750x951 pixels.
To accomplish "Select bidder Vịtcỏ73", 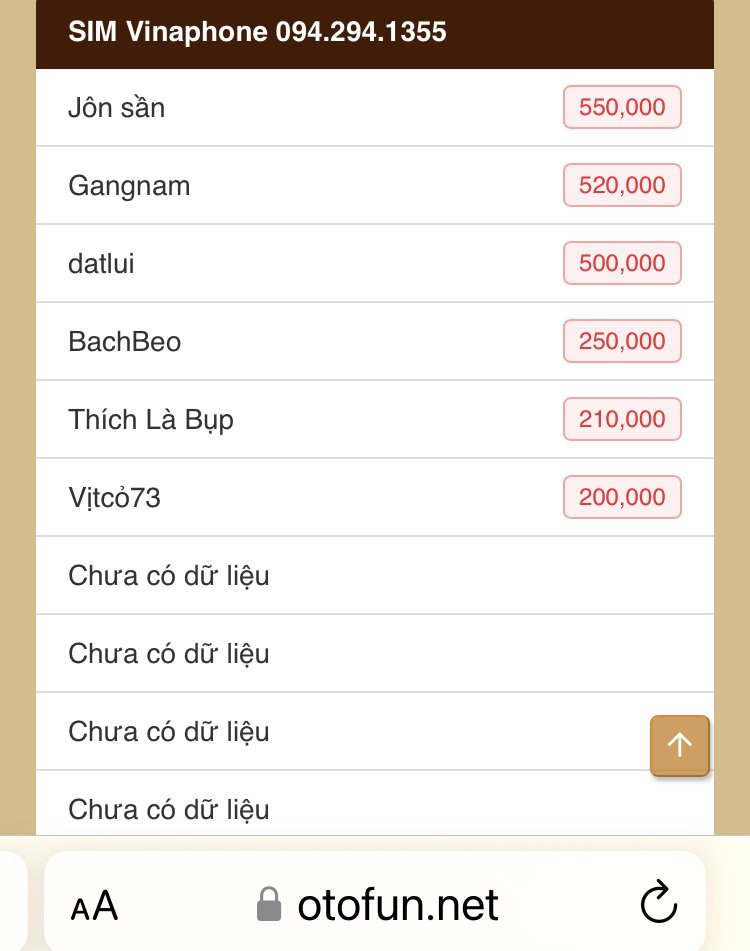I will point(114,497).
